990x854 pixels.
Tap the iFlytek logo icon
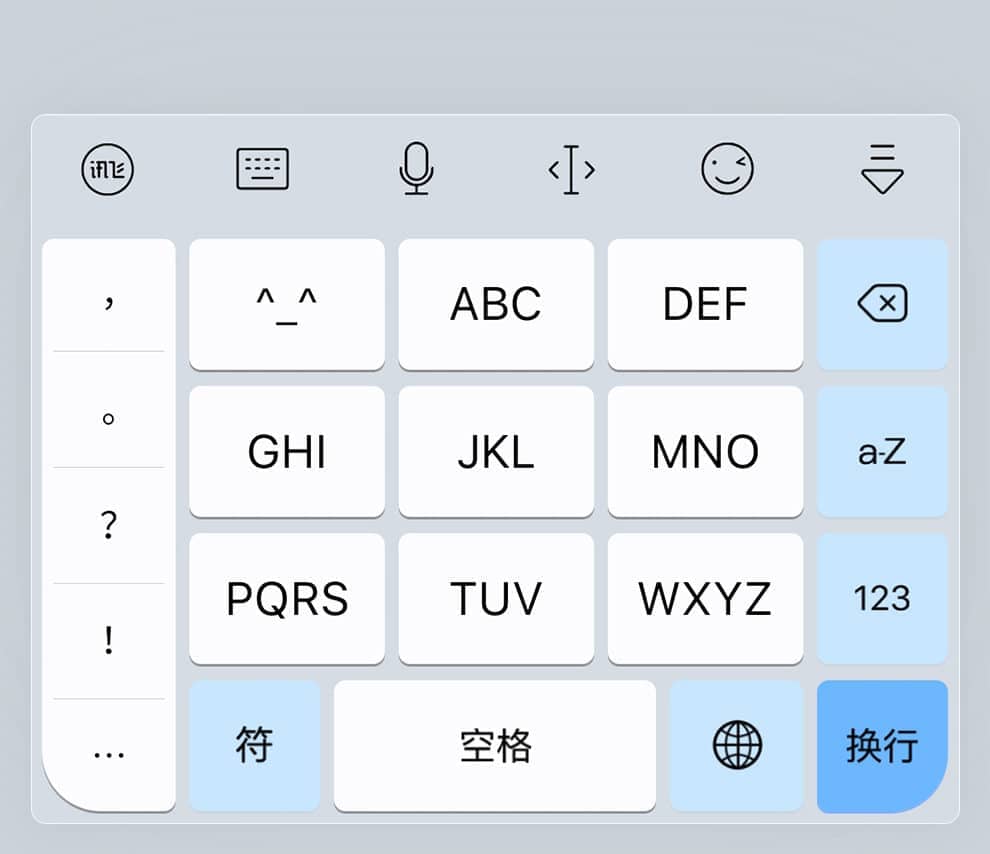point(107,169)
